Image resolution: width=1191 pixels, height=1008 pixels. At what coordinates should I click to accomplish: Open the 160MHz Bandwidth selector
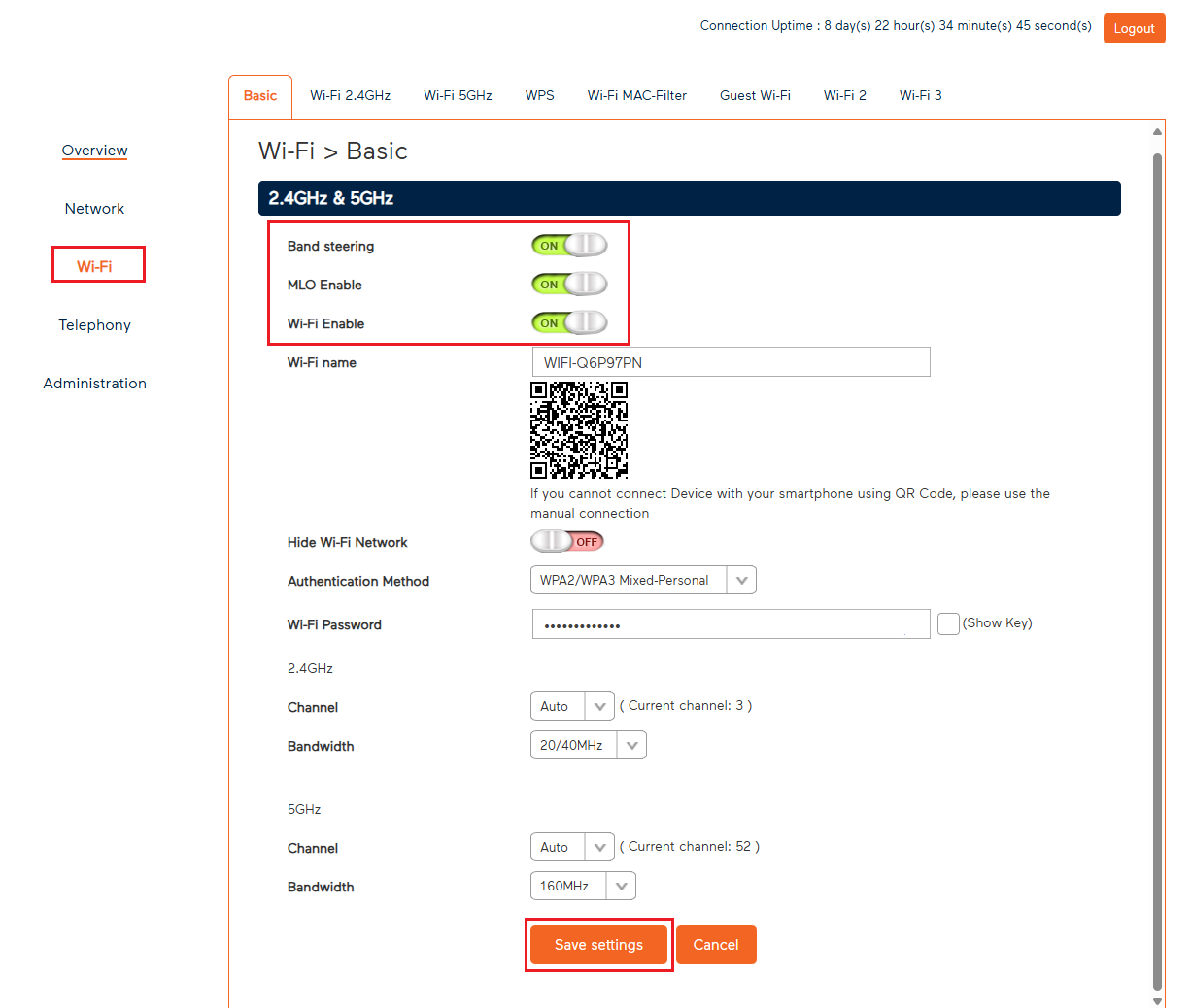[x=621, y=885]
